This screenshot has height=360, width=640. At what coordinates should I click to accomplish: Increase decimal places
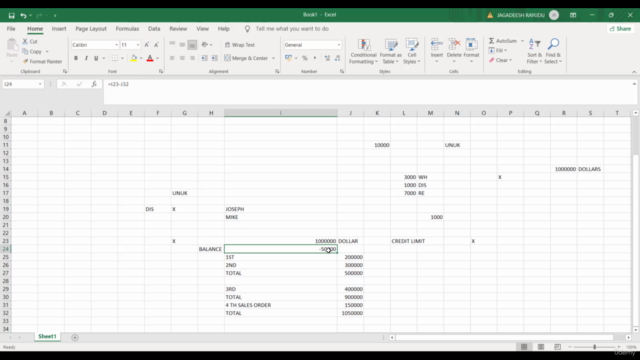327,58
